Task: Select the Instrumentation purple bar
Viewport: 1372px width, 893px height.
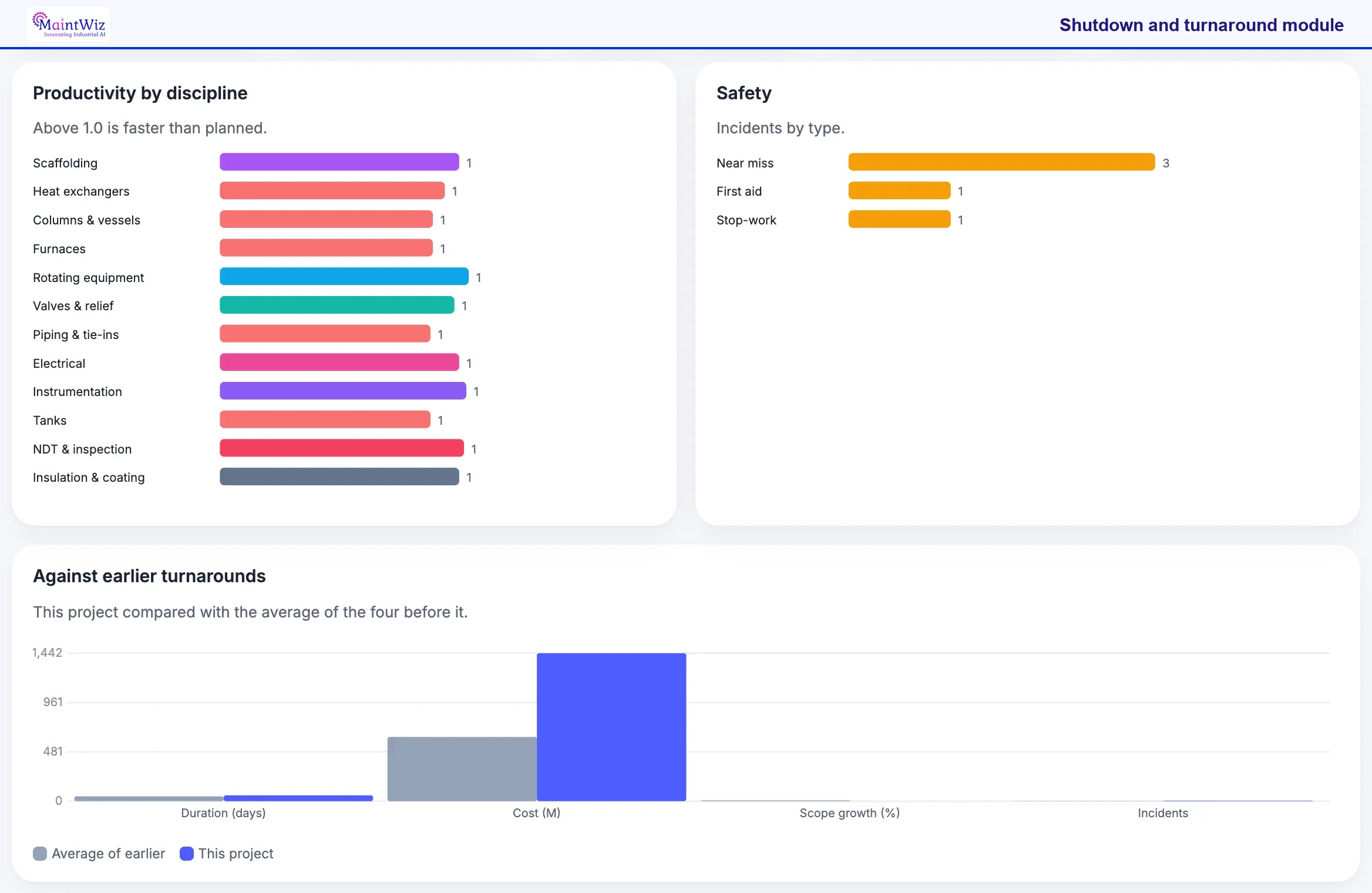Action: click(x=342, y=391)
